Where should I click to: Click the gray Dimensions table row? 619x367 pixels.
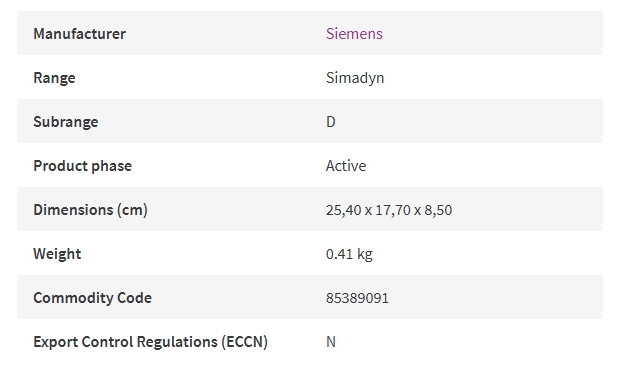[x=310, y=209]
